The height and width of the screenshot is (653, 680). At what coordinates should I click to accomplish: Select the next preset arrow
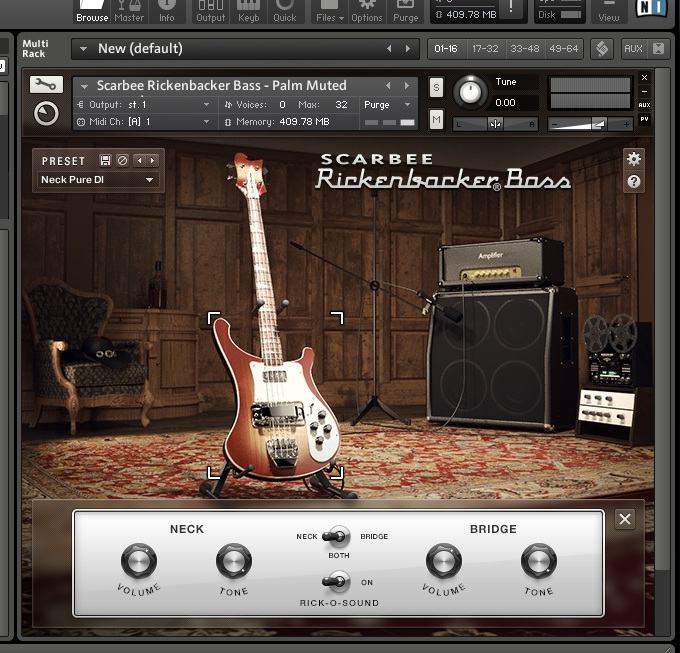[152, 161]
